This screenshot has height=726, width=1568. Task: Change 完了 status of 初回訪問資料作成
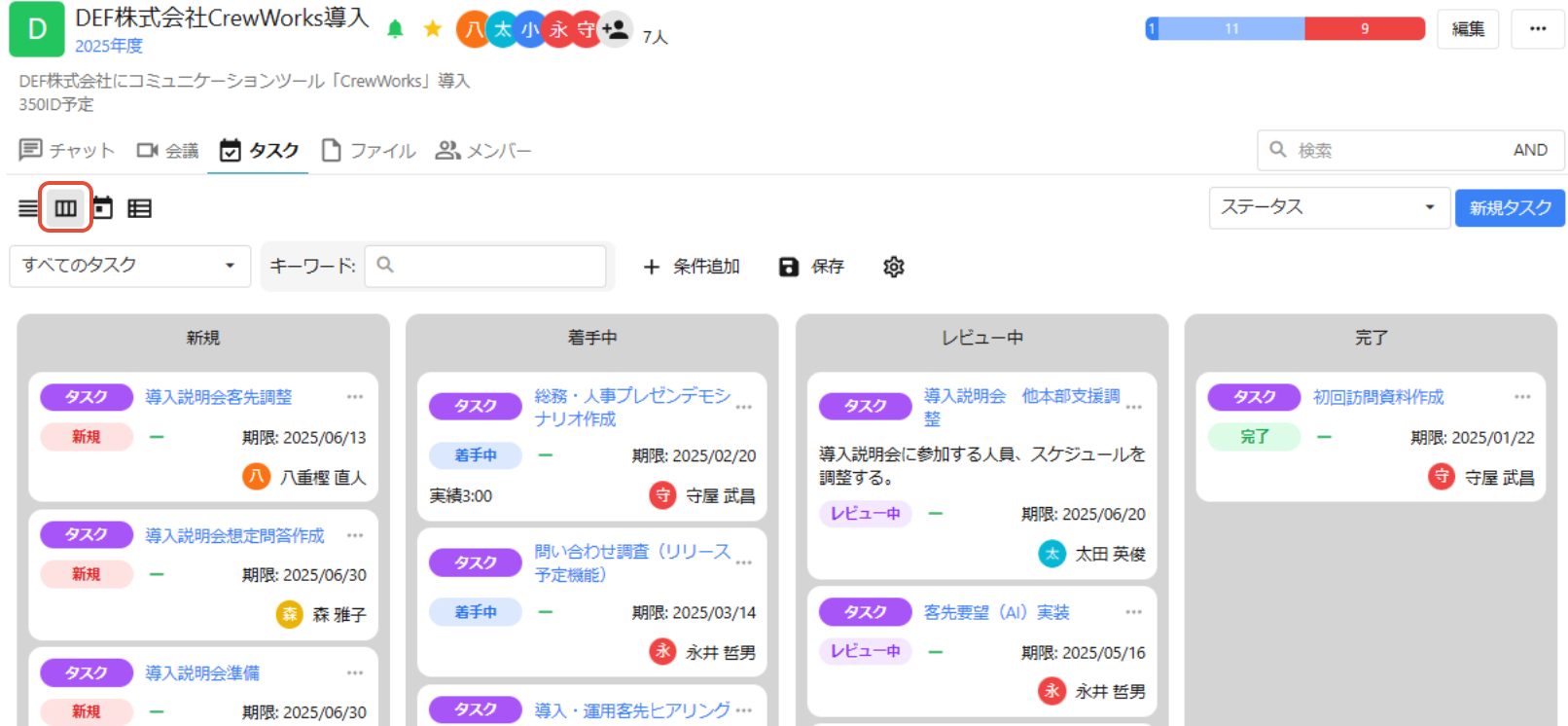[1255, 437]
